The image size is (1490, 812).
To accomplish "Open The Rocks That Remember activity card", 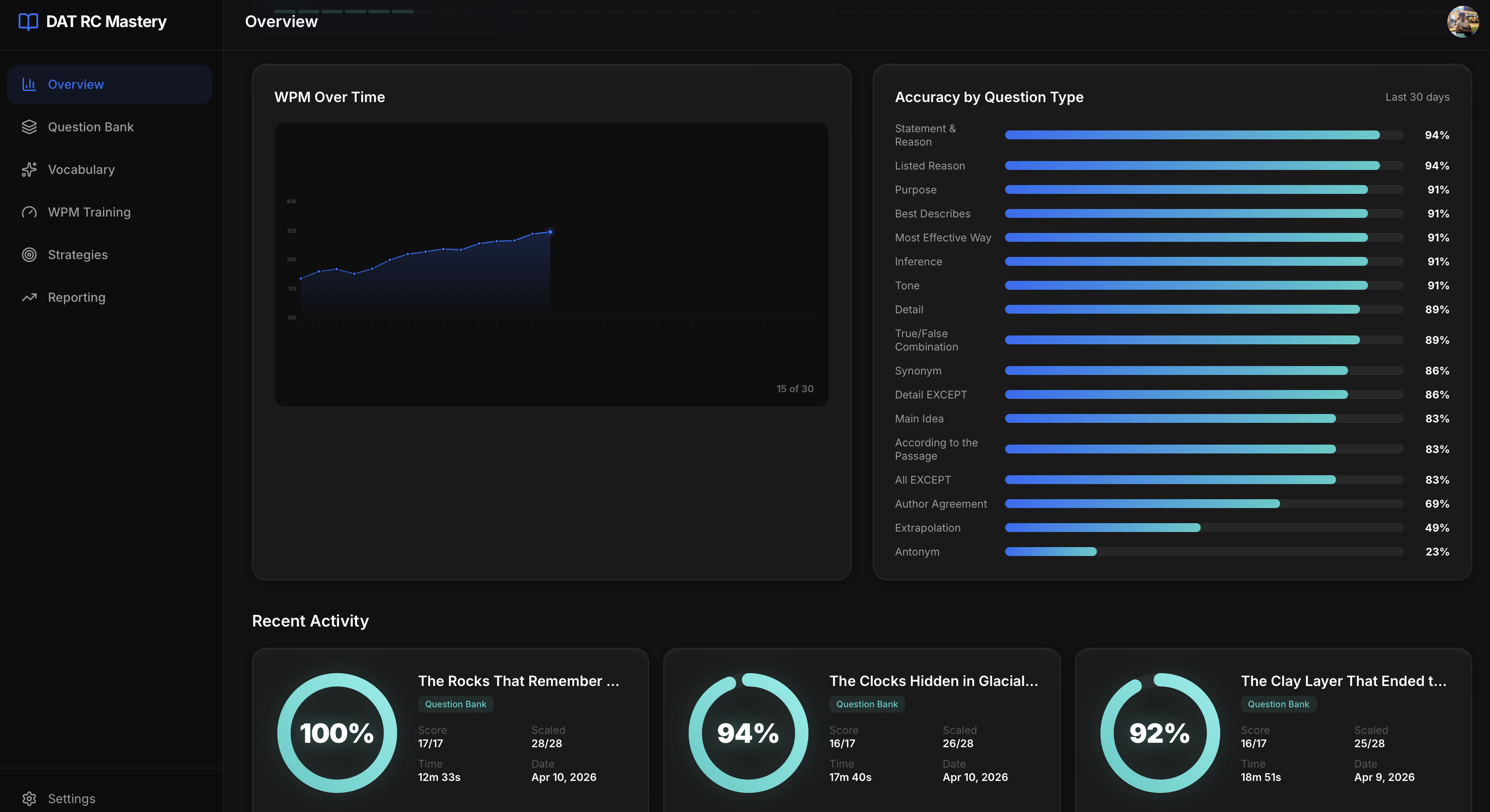I will pyautogui.click(x=518, y=681).
